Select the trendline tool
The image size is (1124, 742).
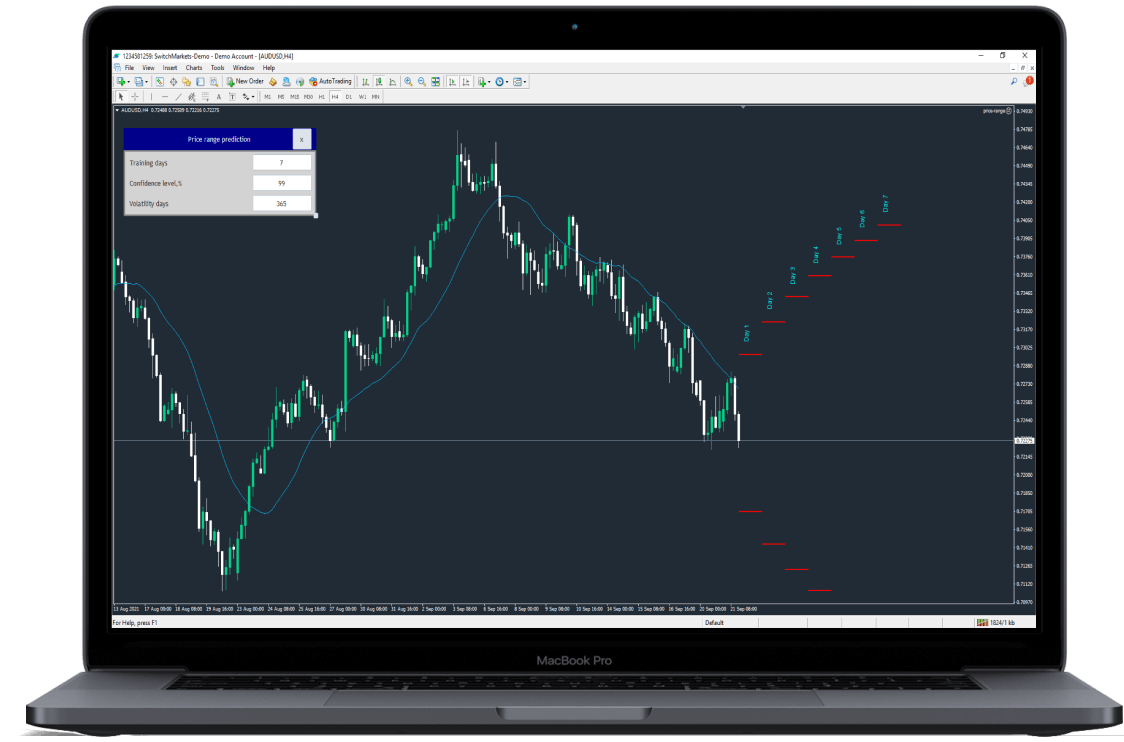point(178,97)
